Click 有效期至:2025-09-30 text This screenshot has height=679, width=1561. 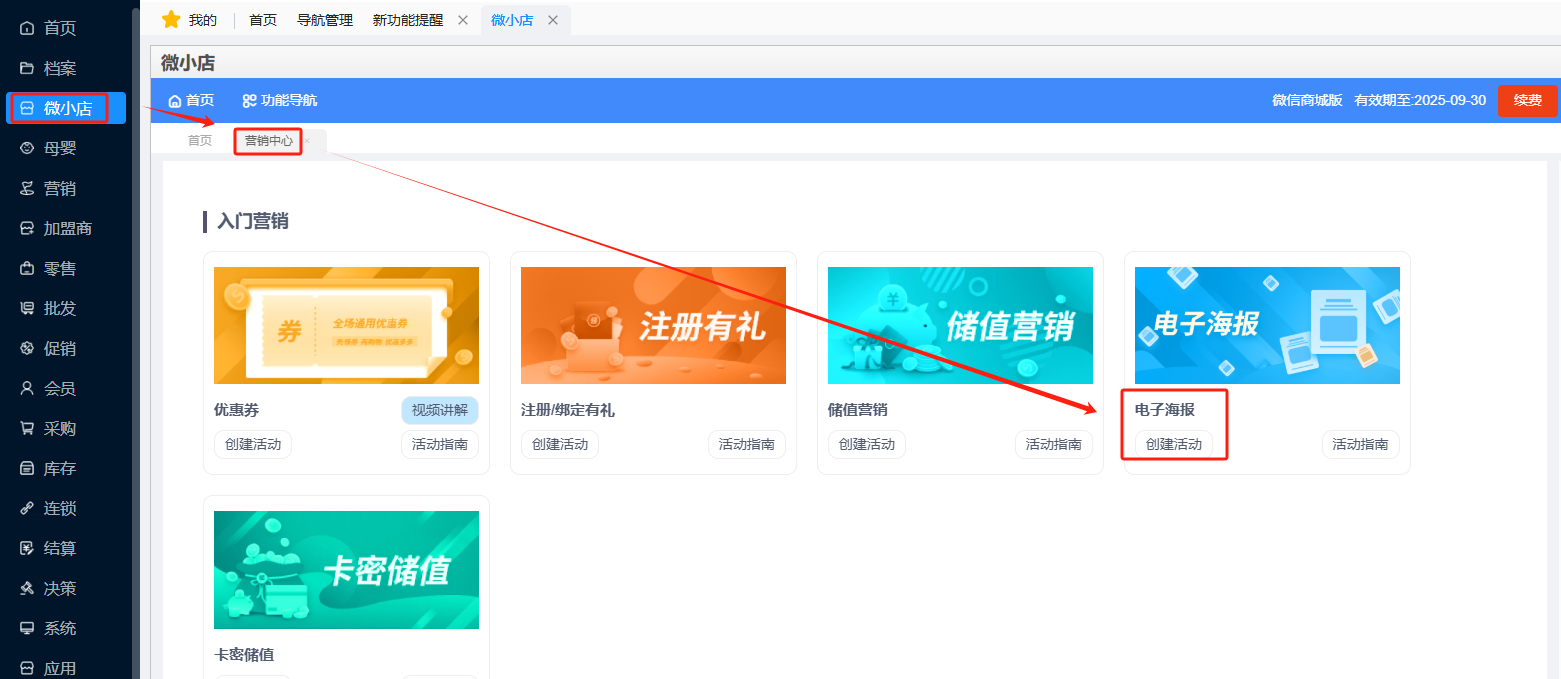[x=1420, y=101]
